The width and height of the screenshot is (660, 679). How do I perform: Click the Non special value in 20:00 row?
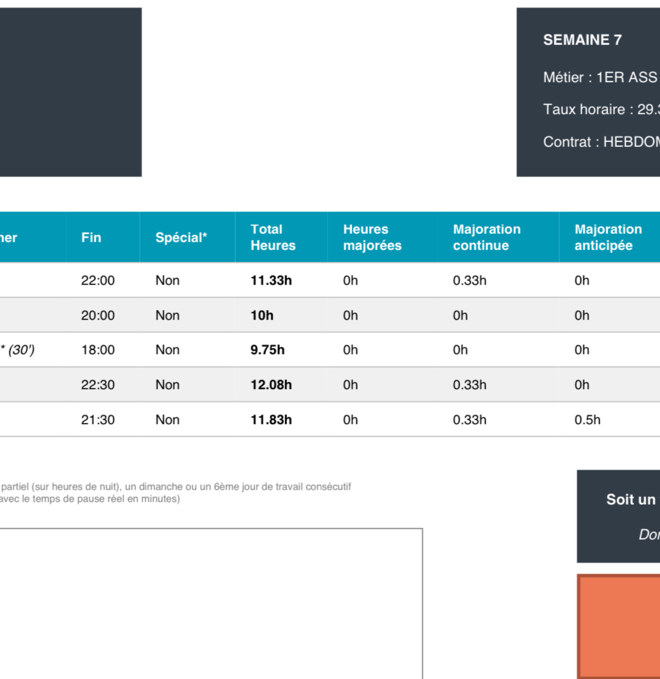click(167, 315)
